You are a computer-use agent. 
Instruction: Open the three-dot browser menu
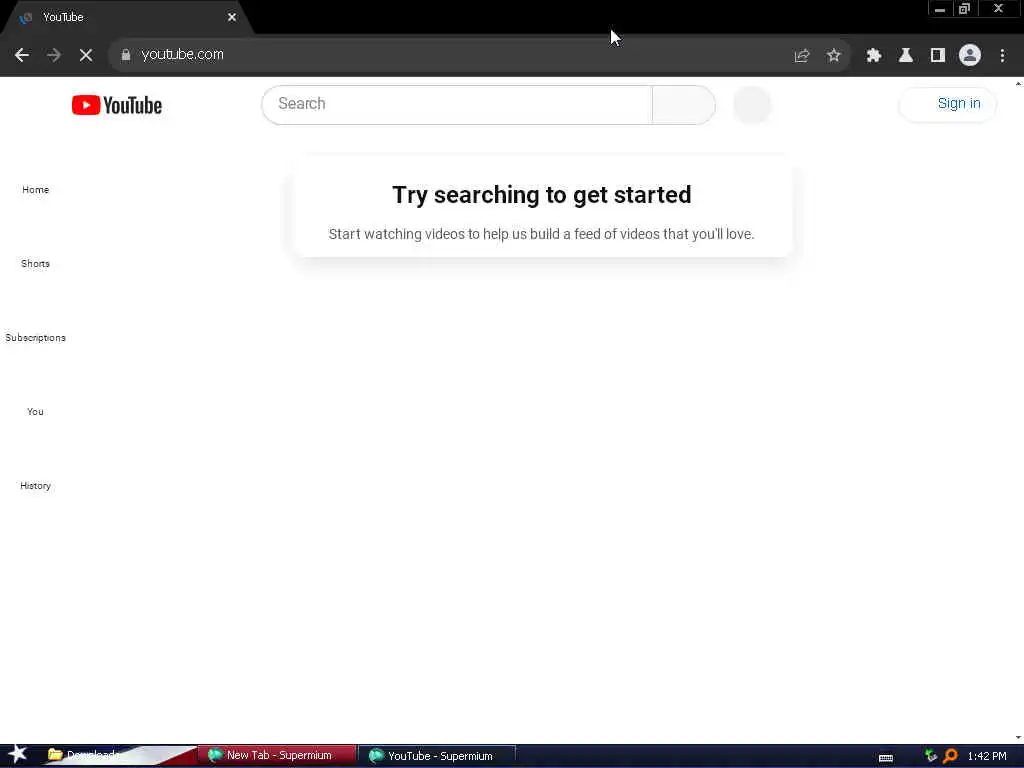point(1002,56)
